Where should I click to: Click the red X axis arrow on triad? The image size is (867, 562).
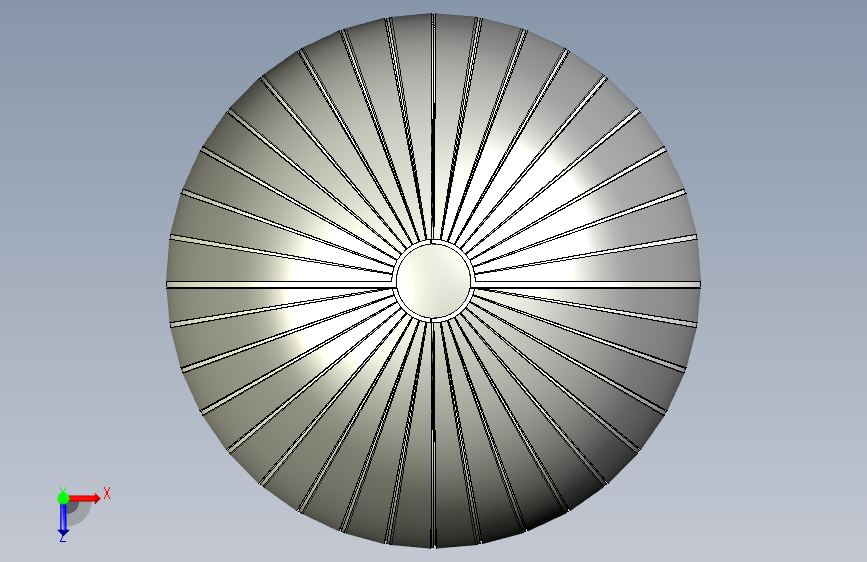click(x=84, y=498)
